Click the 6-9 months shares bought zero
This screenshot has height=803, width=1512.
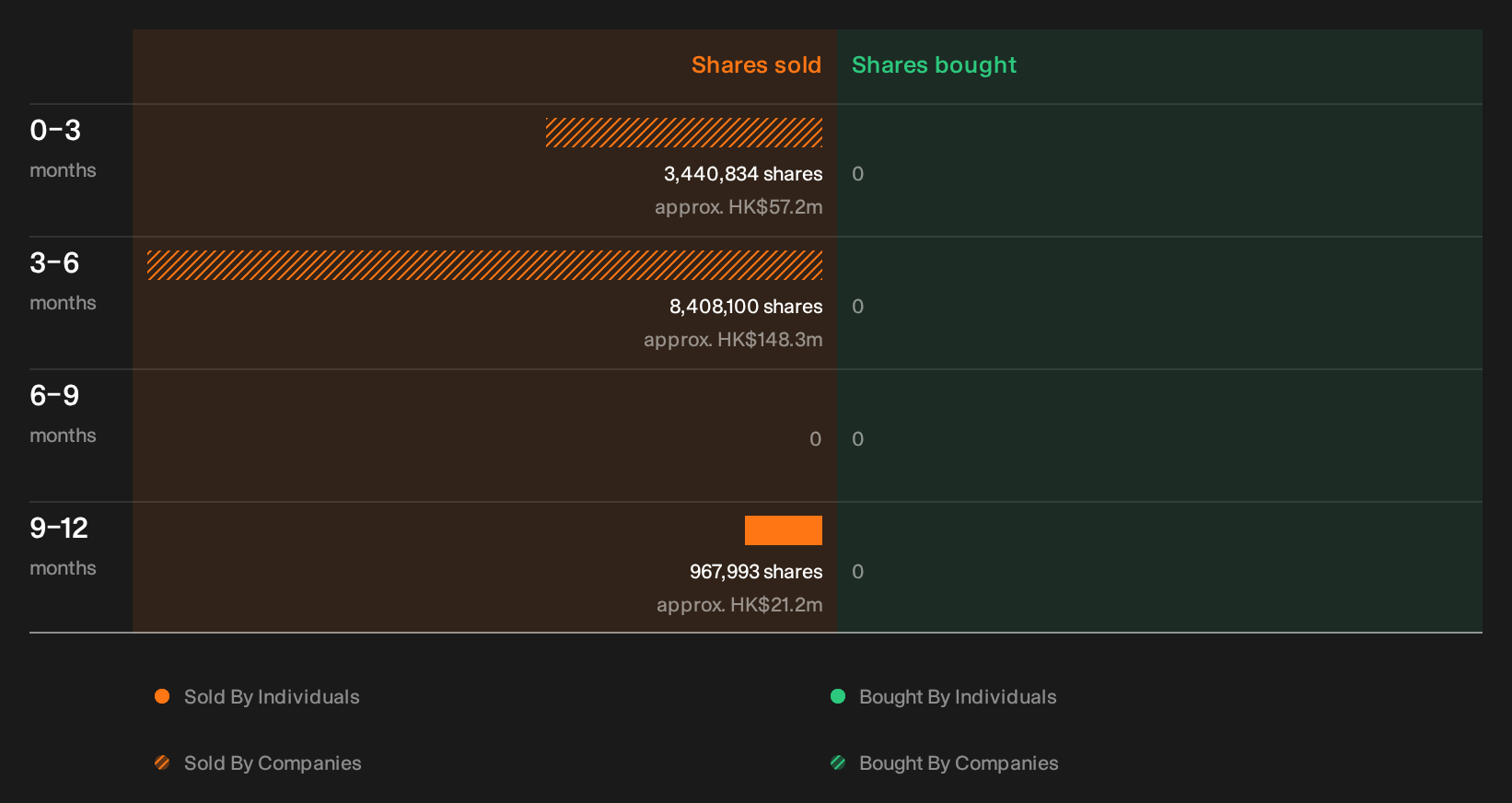click(857, 439)
